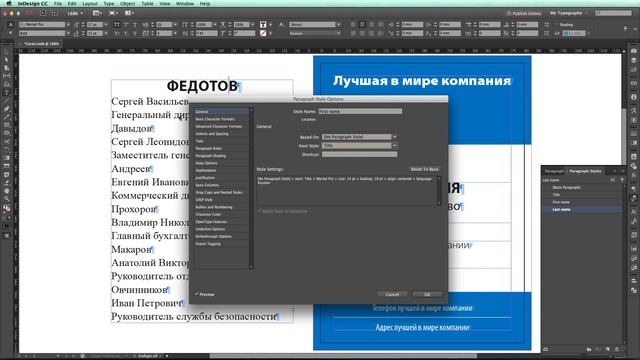640x360 pixels.
Task: Select the Pencil tool
Action: (x=7, y=117)
